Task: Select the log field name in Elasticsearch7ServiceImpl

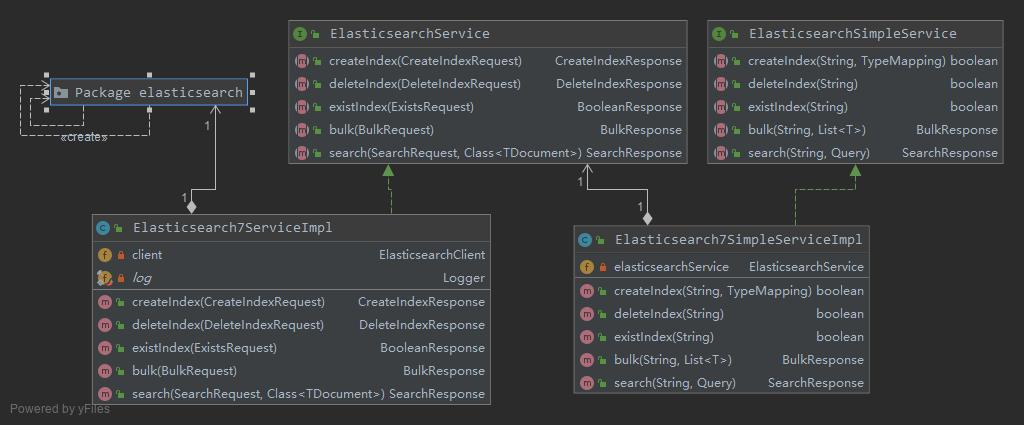Action: [x=141, y=278]
